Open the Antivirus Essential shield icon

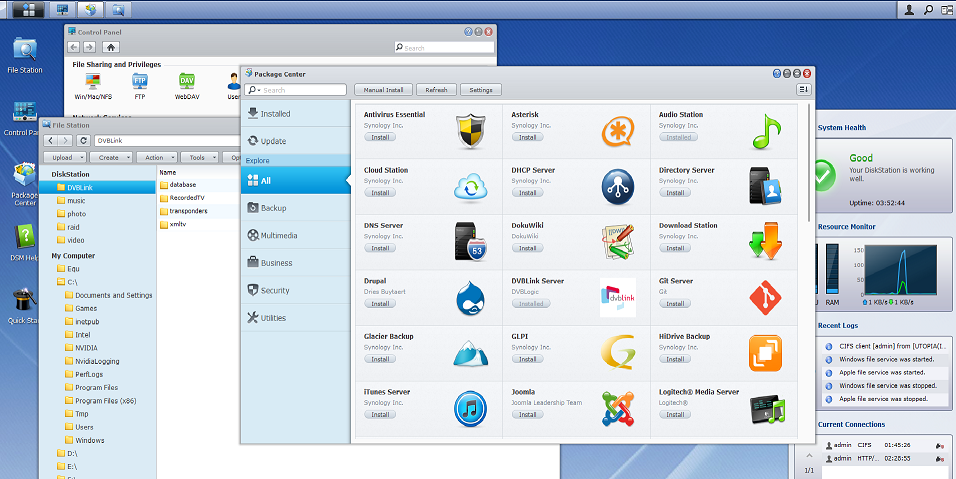[470, 131]
